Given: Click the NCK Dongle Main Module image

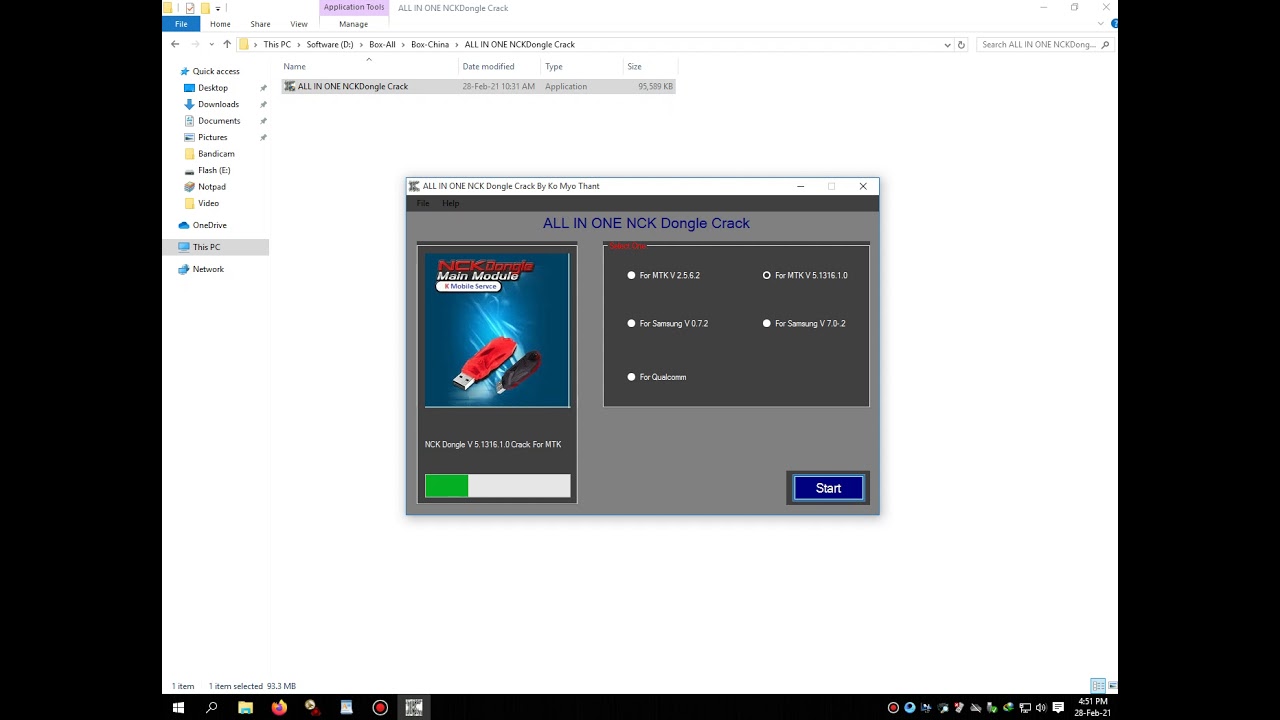Looking at the screenshot, I should click(x=497, y=330).
